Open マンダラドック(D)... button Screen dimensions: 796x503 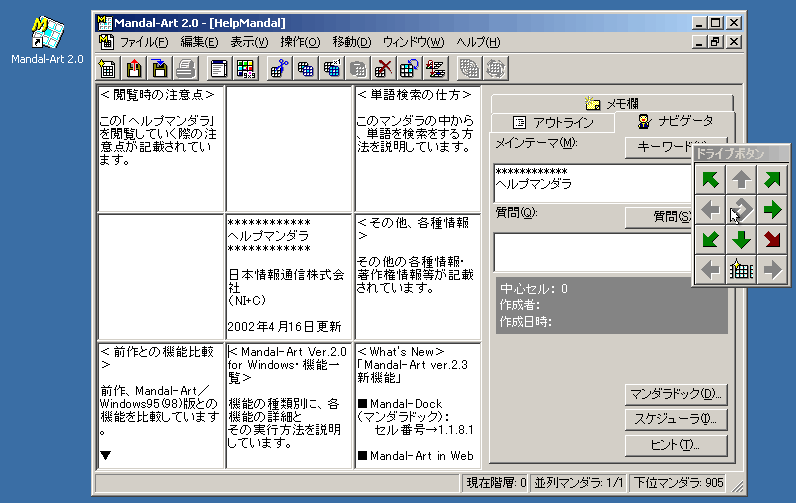click(x=676, y=394)
